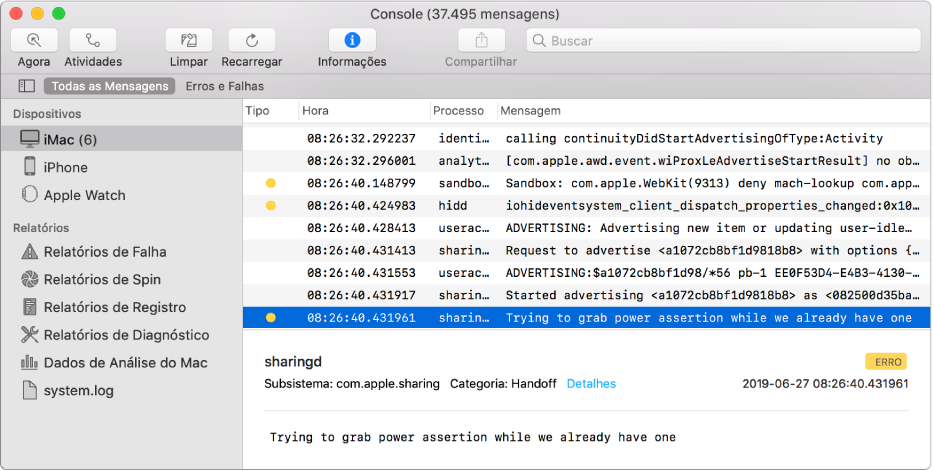
Task: Click the iMac computer icon
Action: pos(30,139)
